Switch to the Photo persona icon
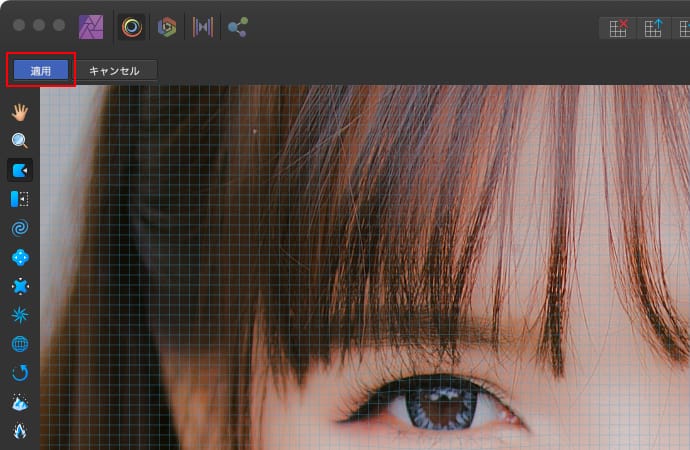The height and width of the screenshot is (450, 690). click(x=92, y=27)
